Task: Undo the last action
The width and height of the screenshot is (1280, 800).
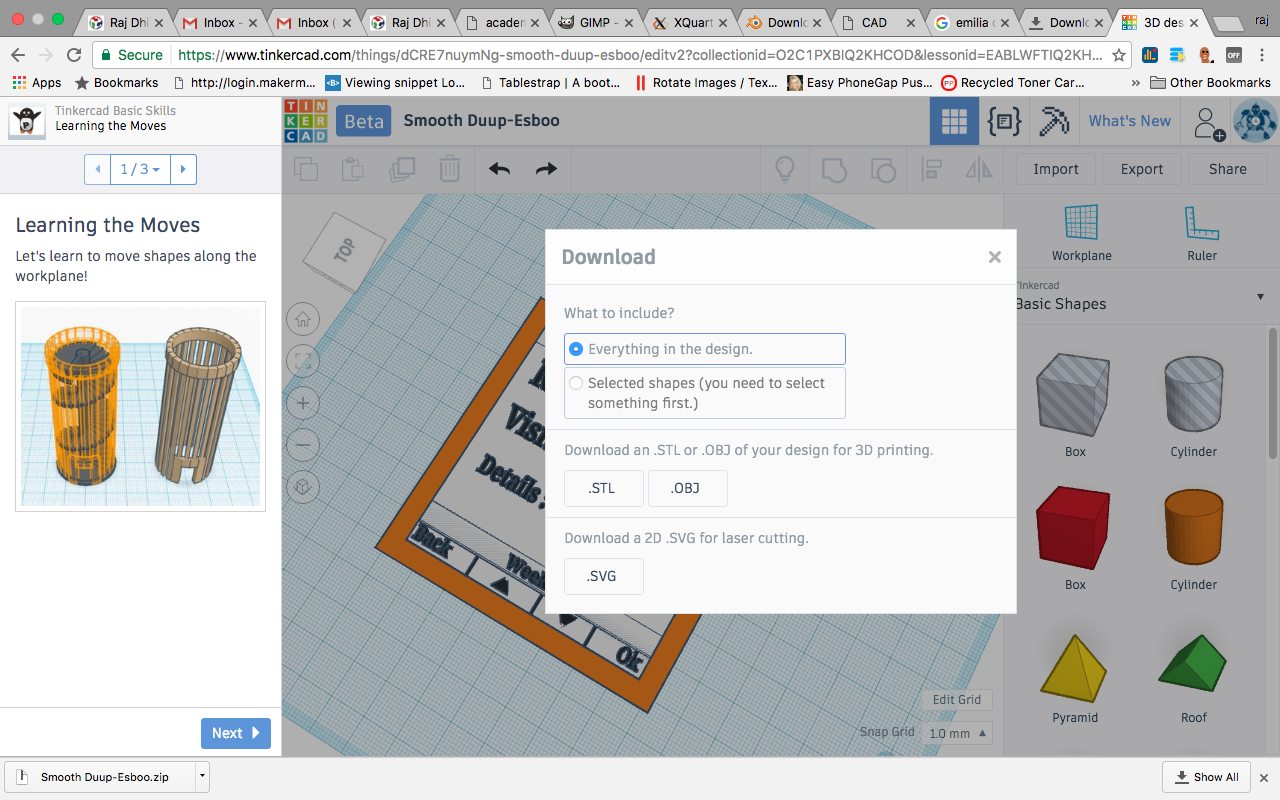Action: [500, 169]
